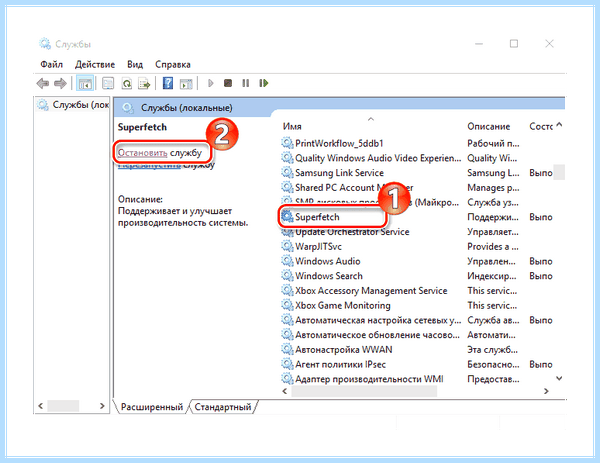Select Quality Windows Audio Video Experience service

pos(378,158)
